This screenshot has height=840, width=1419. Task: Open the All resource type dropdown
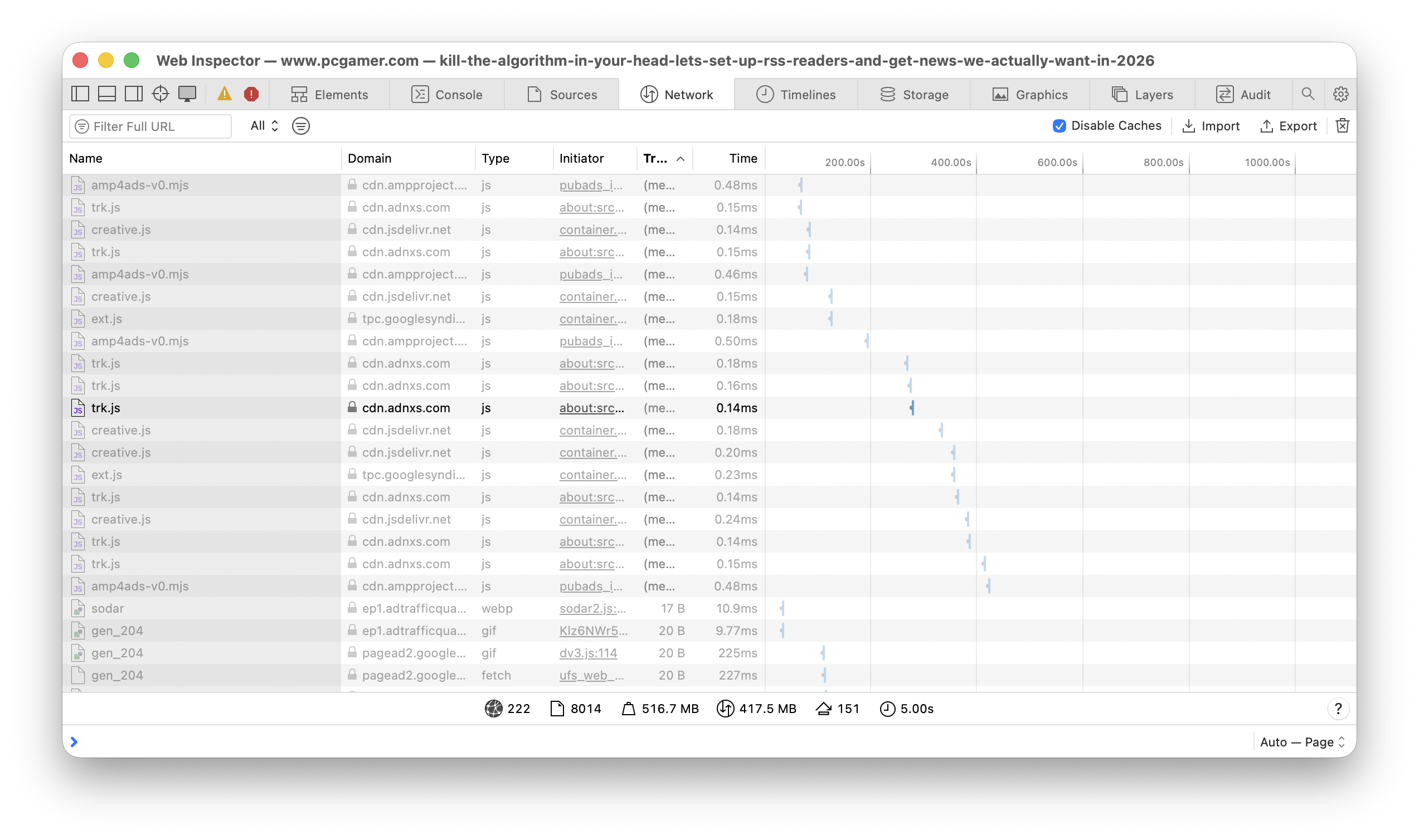coord(263,126)
